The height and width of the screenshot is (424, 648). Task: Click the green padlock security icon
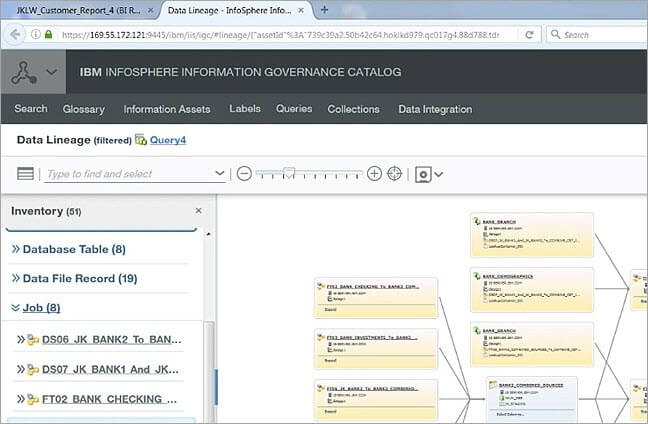[x=48, y=34]
